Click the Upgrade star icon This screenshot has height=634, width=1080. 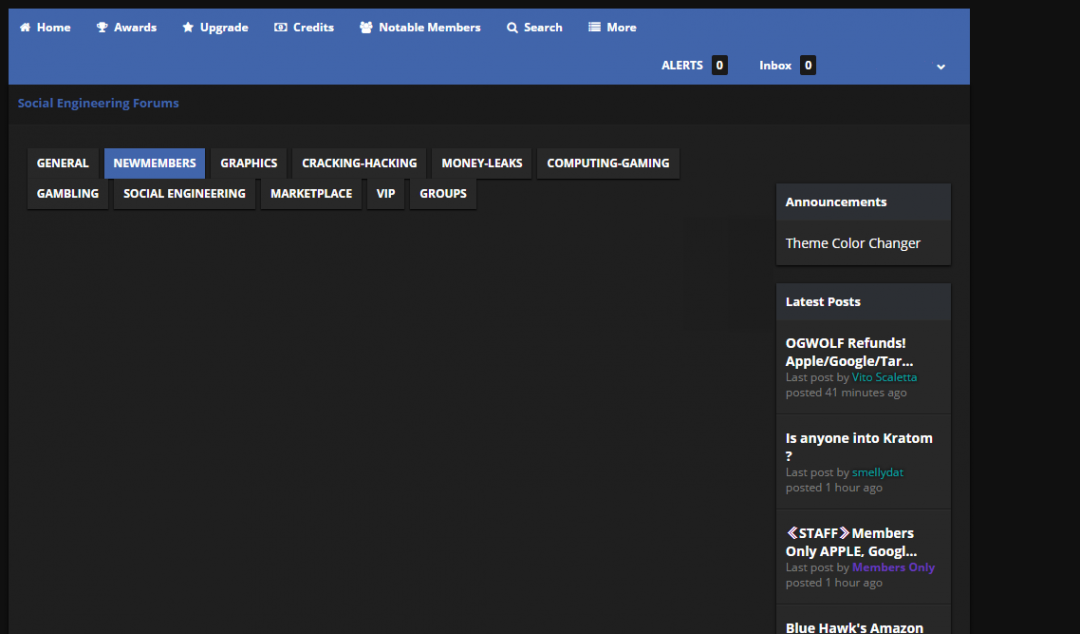188,28
